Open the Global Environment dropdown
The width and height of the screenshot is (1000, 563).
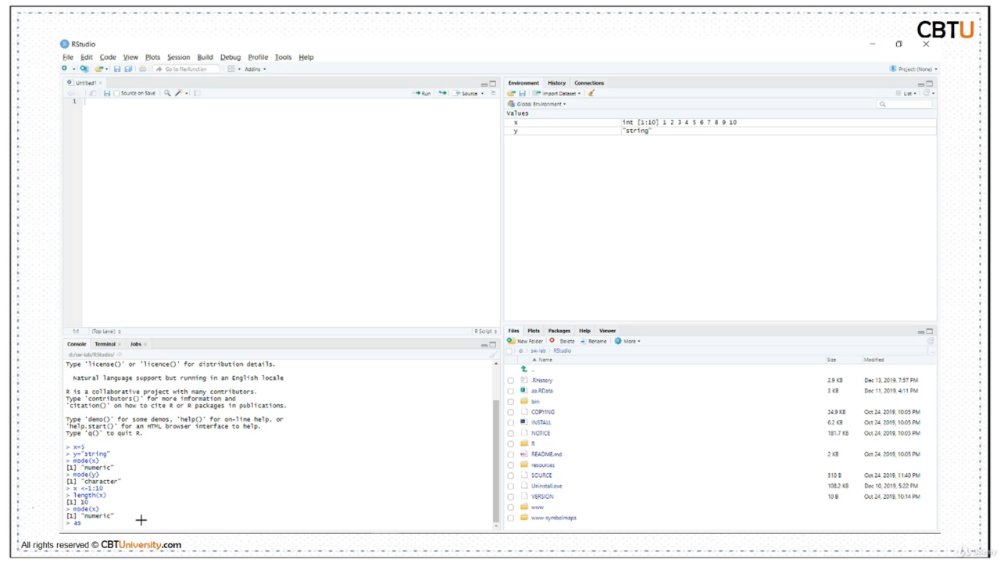point(537,104)
